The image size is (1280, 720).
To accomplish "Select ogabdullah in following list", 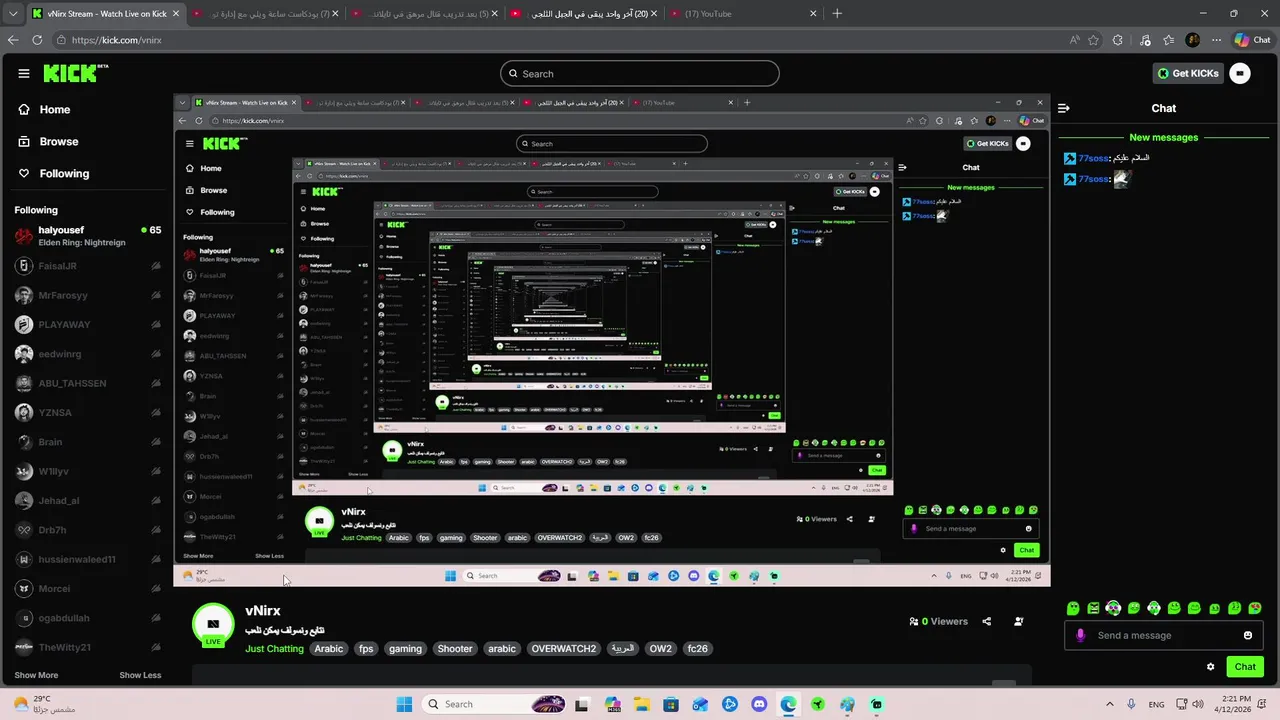I will (x=88, y=618).
